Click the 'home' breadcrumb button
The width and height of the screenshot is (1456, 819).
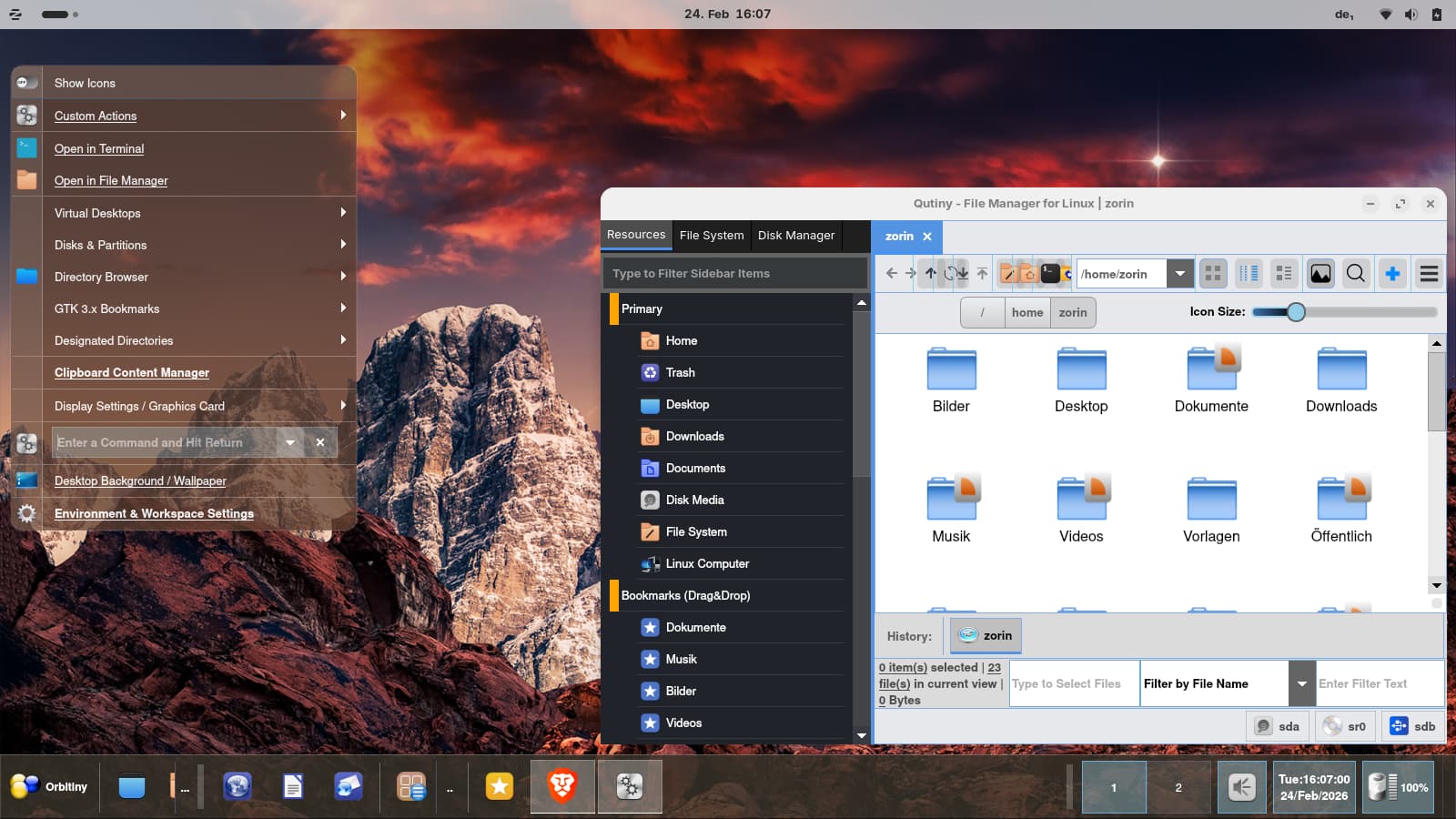coord(1027,312)
